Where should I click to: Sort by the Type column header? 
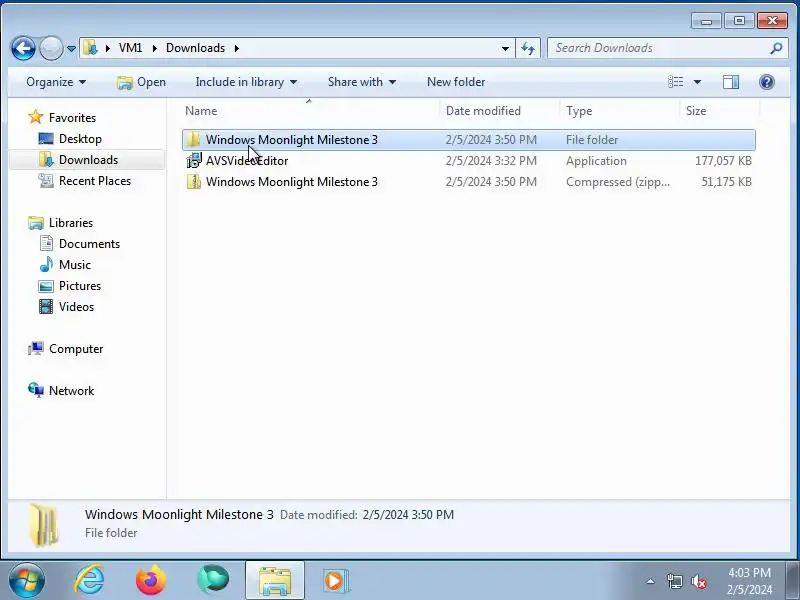619,111
